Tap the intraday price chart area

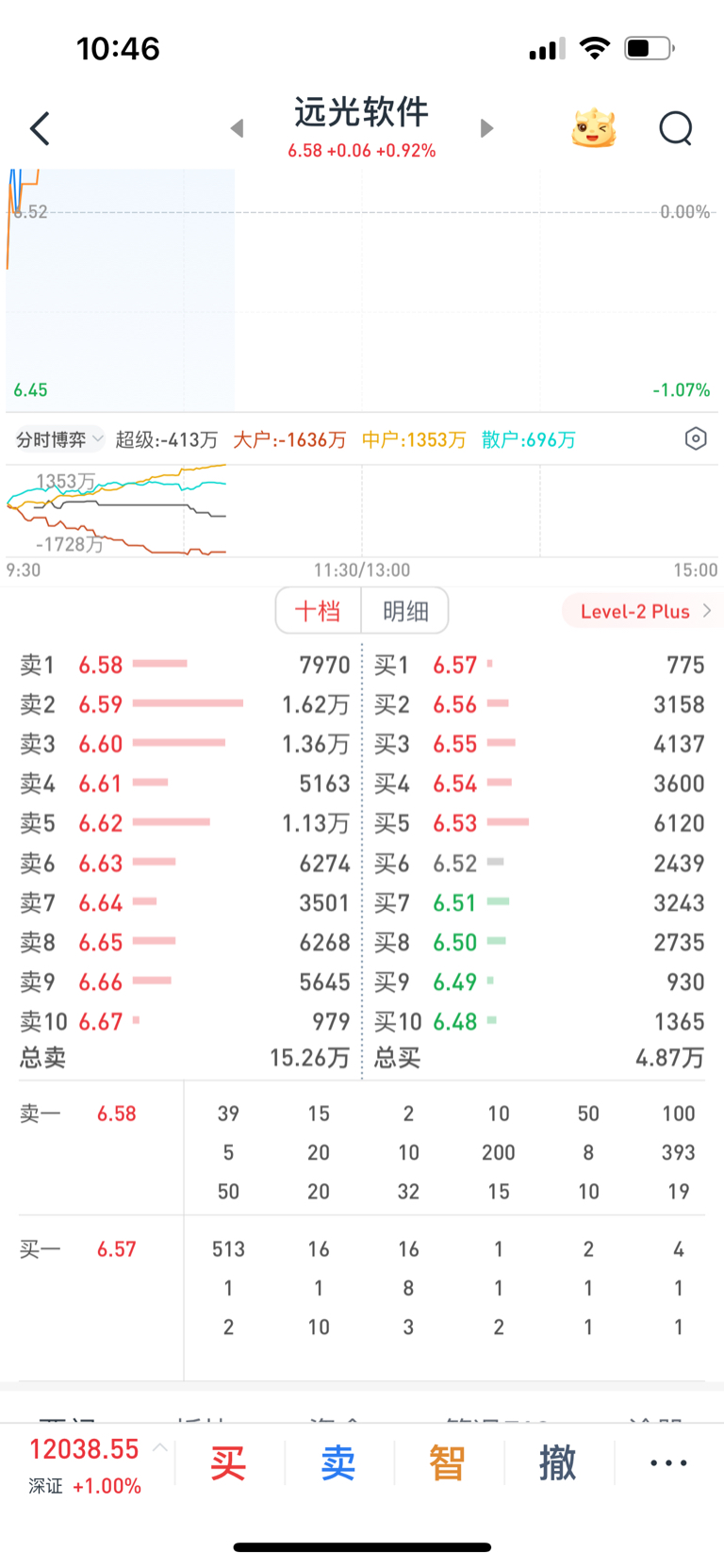pyautogui.click(x=362, y=289)
